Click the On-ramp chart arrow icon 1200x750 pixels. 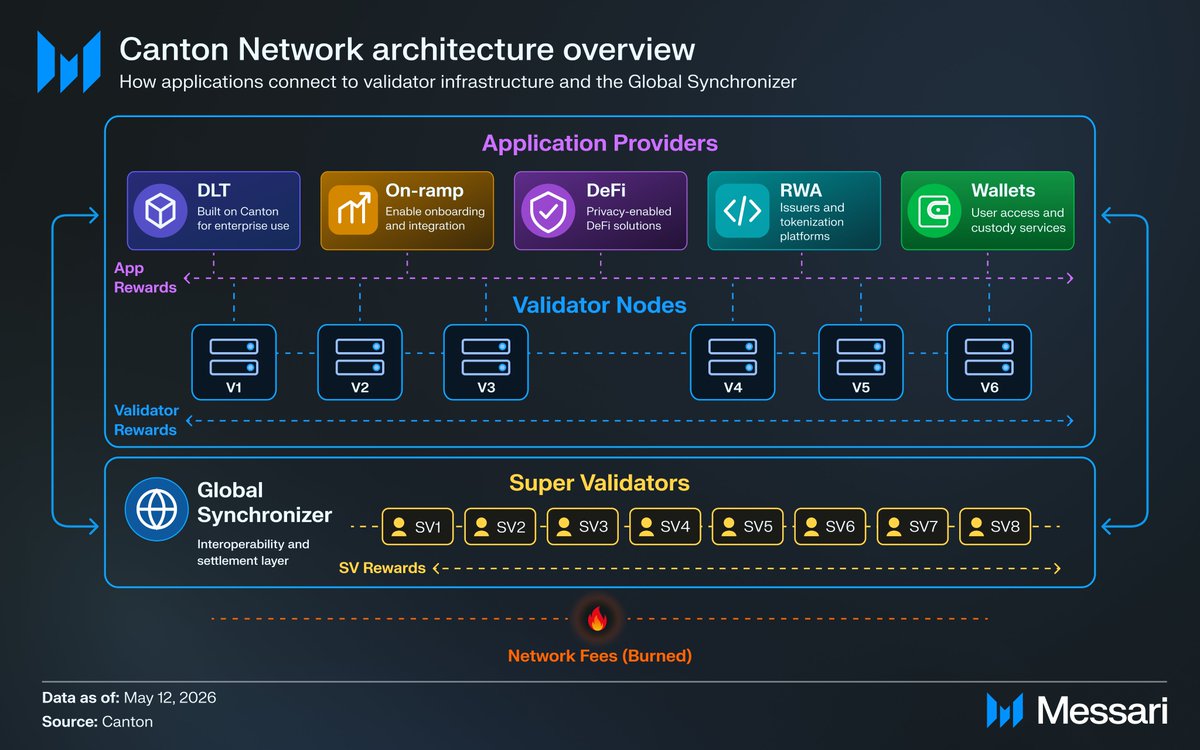coord(353,211)
